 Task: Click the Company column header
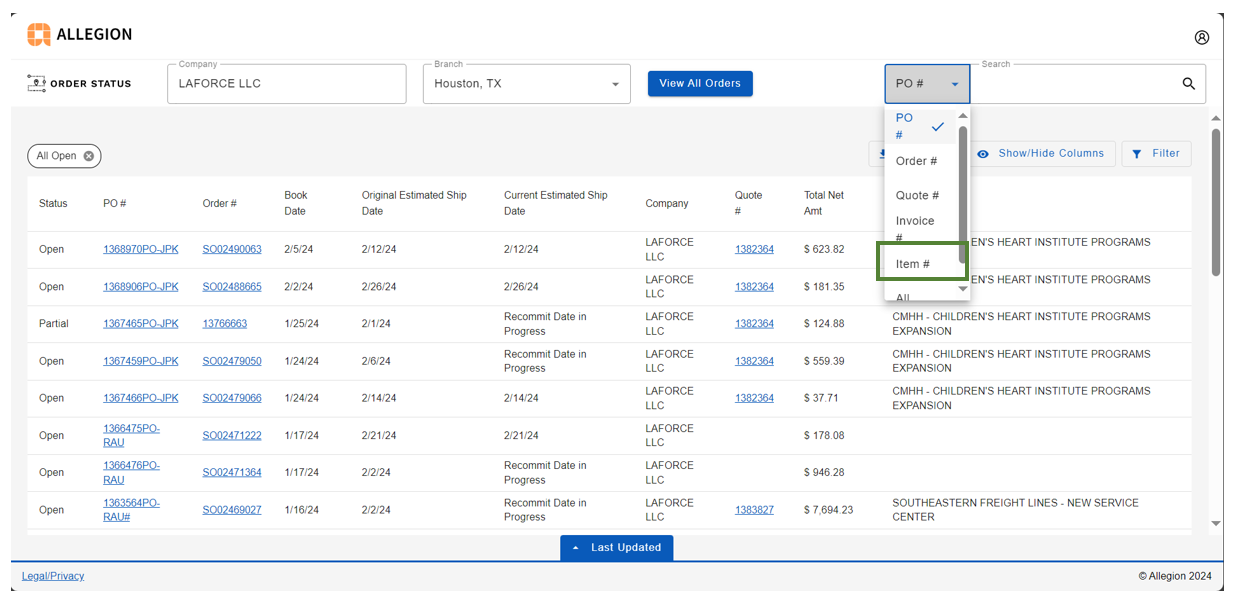pos(667,203)
